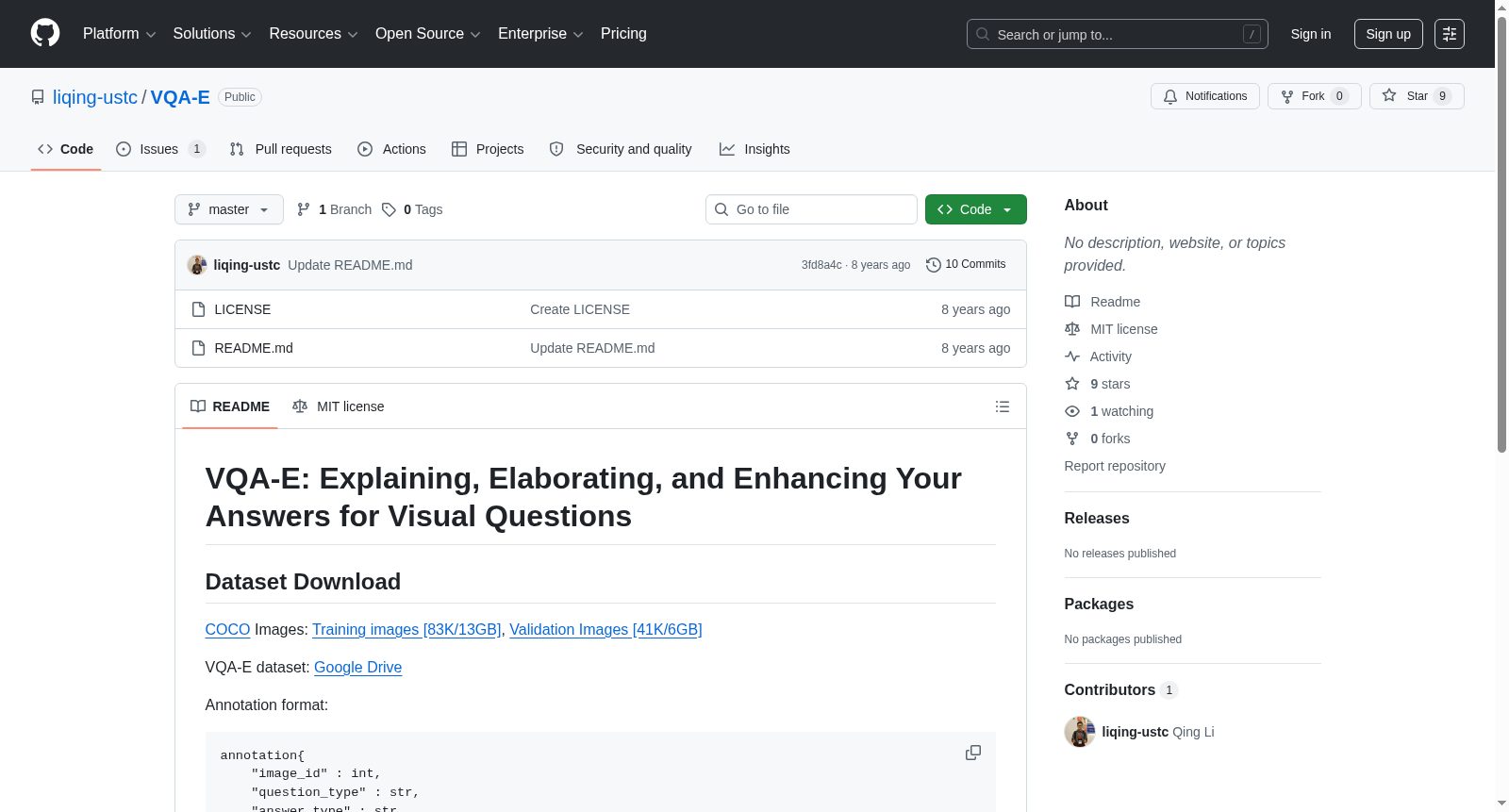Click the GitHub logo icon
Image resolution: width=1509 pixels, height=812 pixels.
pos(45,33)
